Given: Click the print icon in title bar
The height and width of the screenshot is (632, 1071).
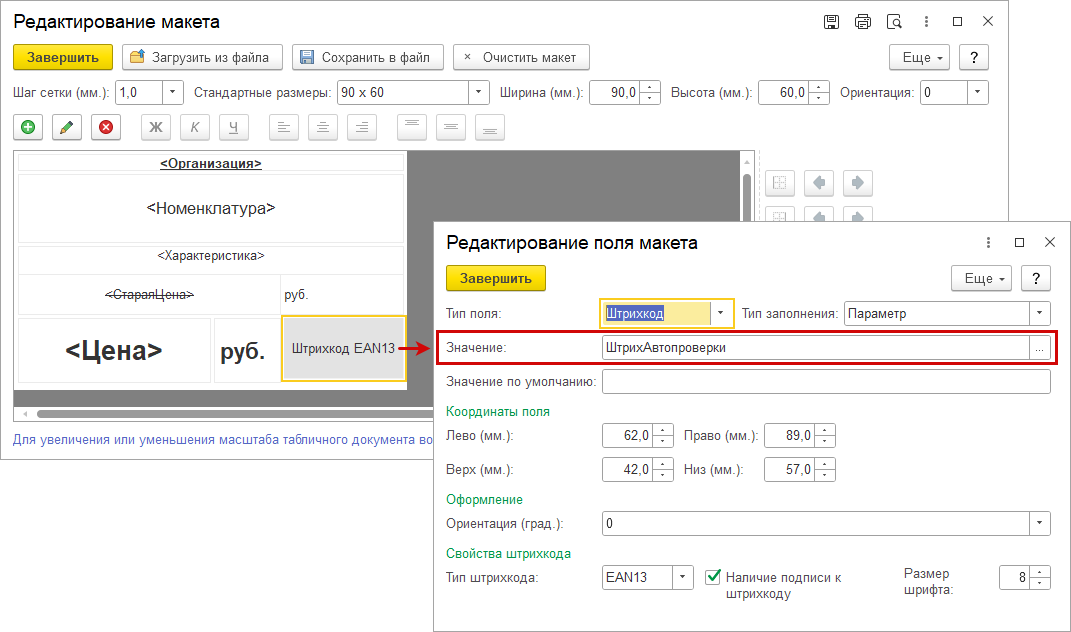Looking at the screenshot, I should 862,22.
